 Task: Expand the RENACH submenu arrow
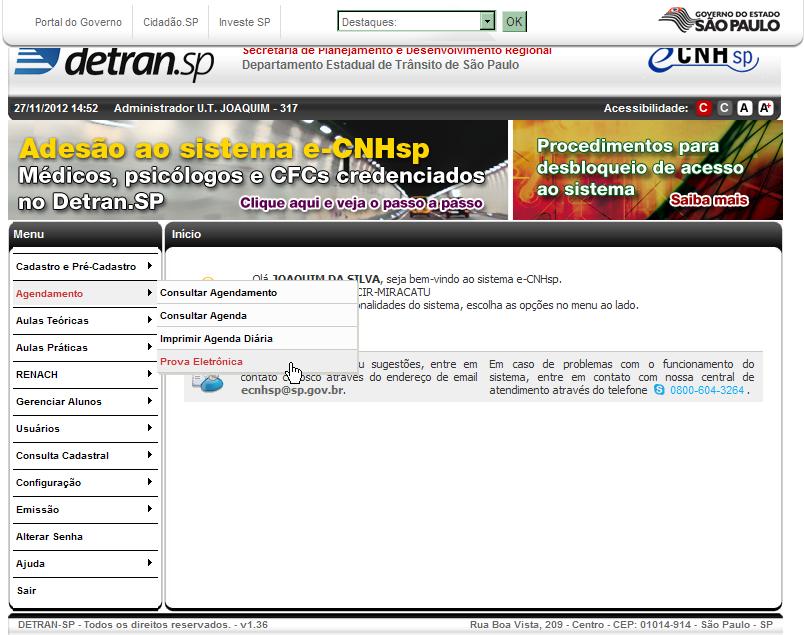click(x=149, y=373)
